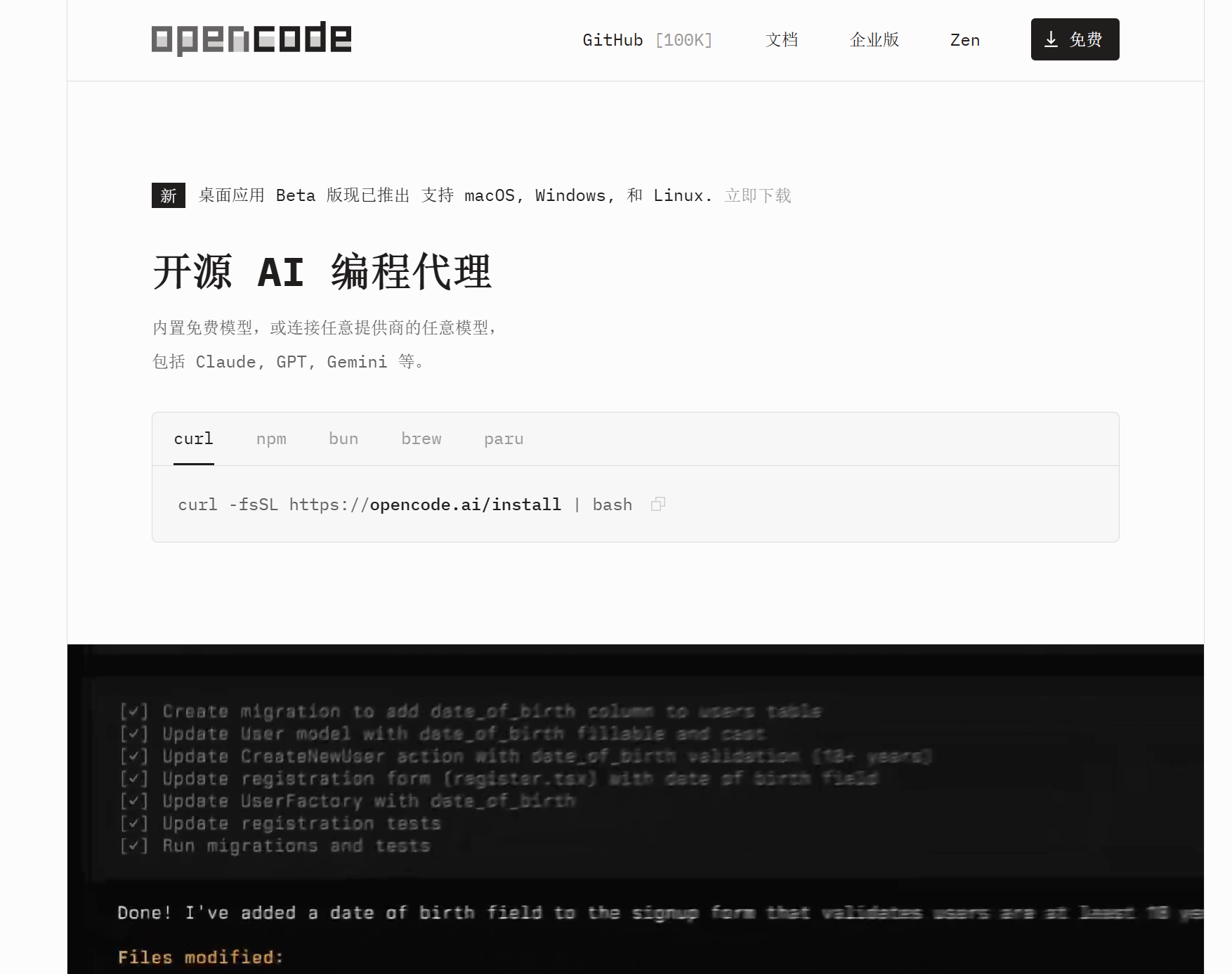Viewport: 1232px width, 974px height.
Task: Switch to the npm tab
Action: tap(271, 439)
